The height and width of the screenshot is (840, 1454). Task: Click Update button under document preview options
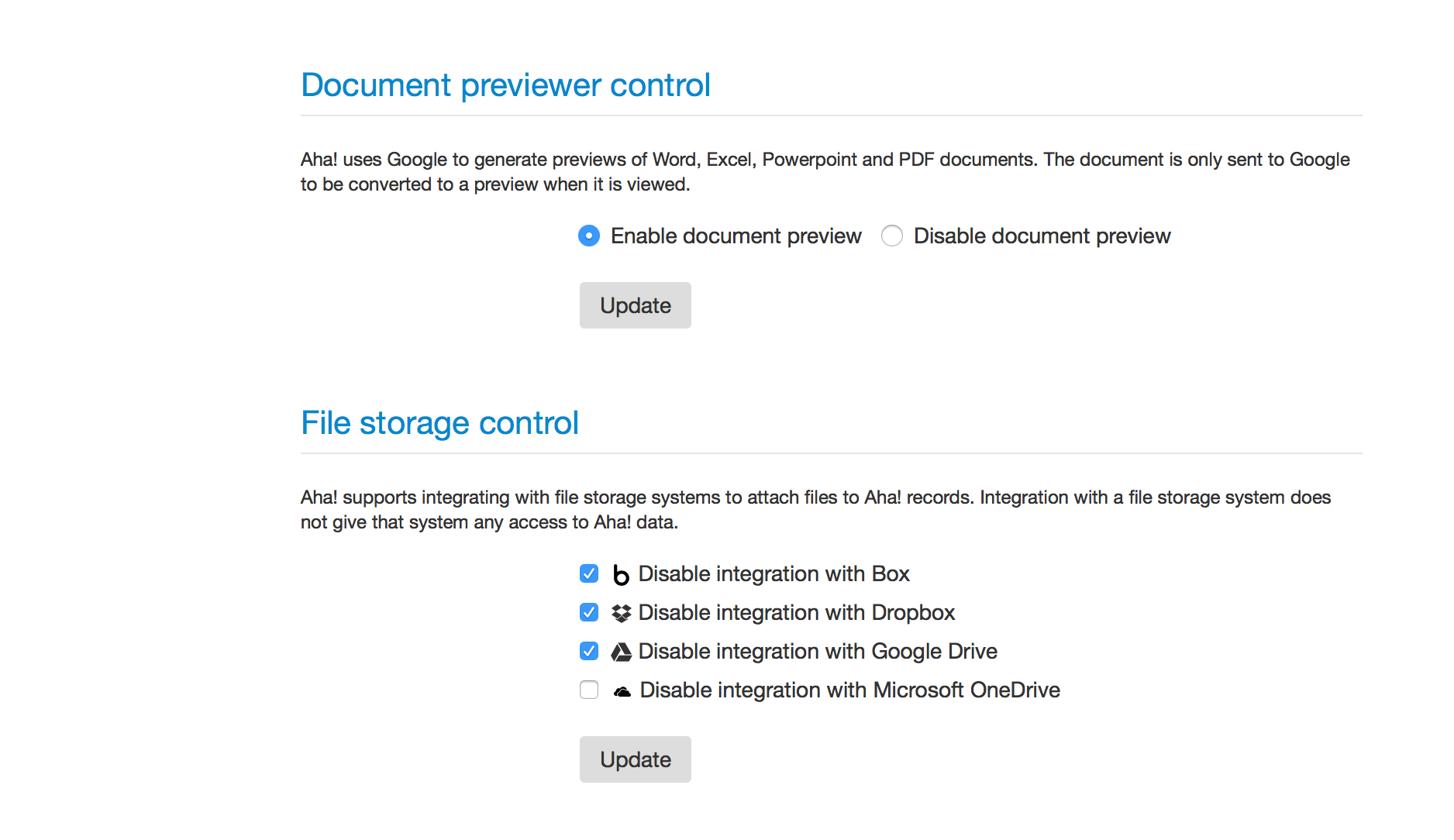point(636,305)
